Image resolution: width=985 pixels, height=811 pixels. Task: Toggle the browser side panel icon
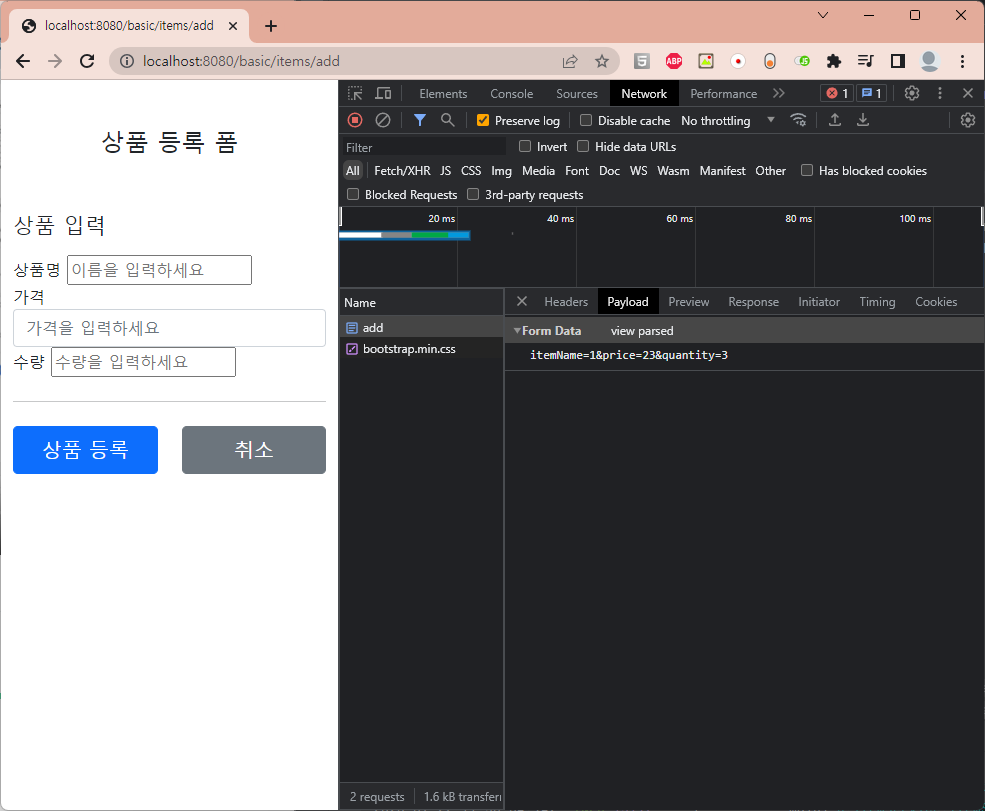tap(898, 61)
